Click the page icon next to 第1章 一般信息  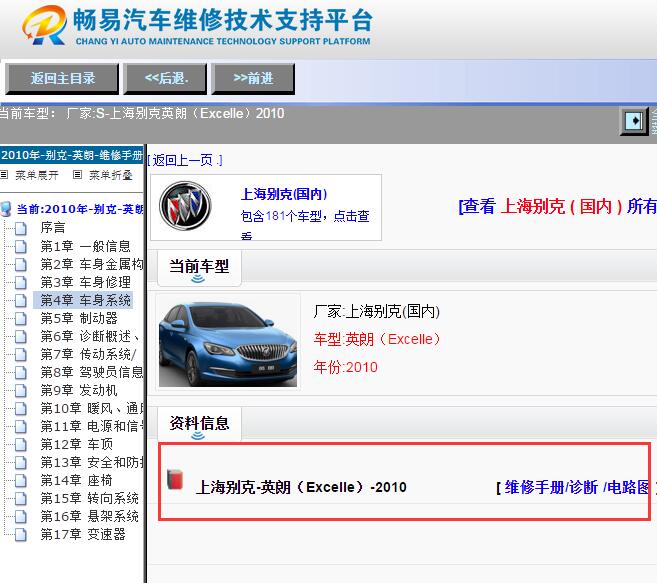21,246
